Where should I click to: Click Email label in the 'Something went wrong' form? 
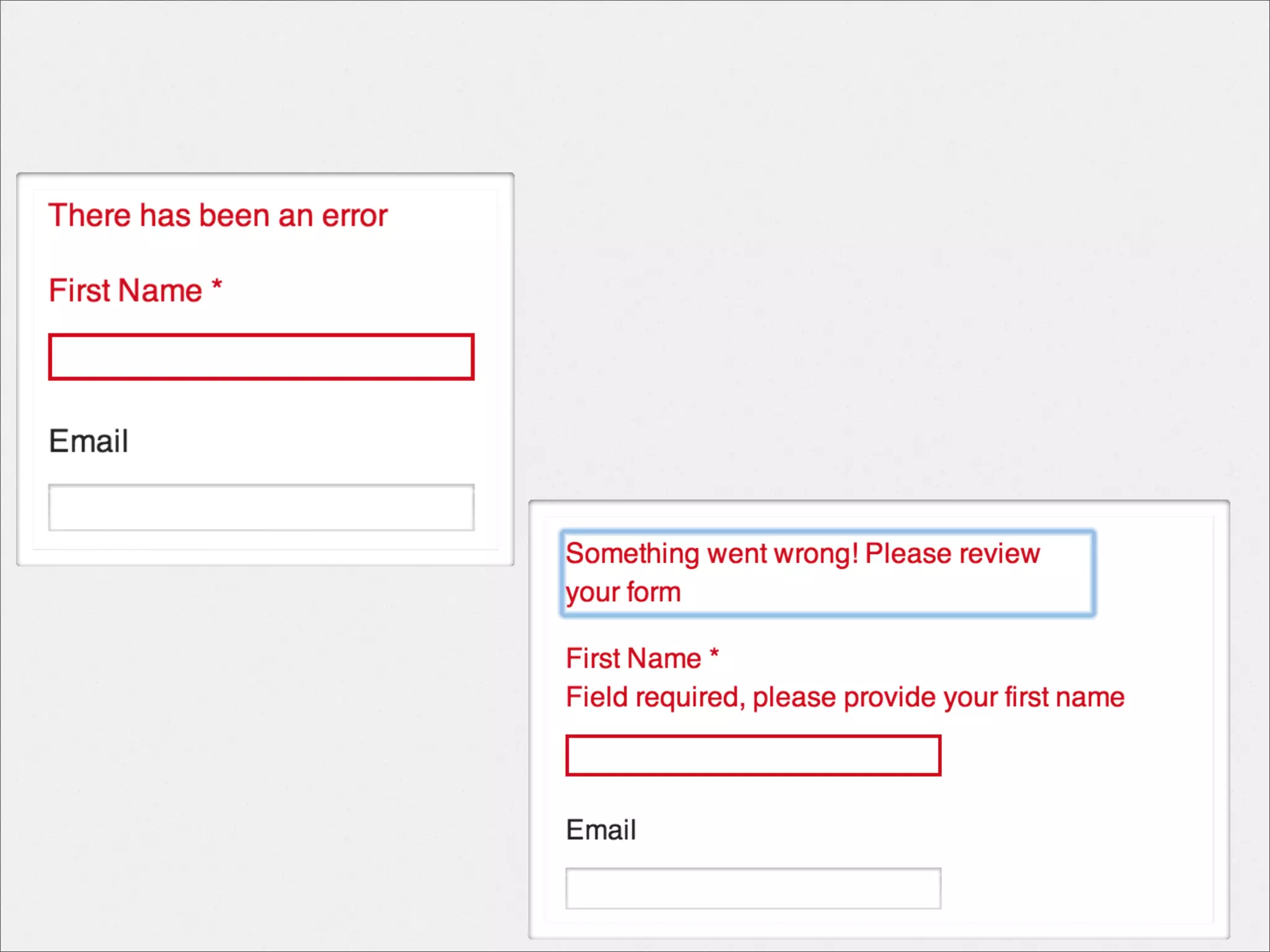[x=601, y=830]
